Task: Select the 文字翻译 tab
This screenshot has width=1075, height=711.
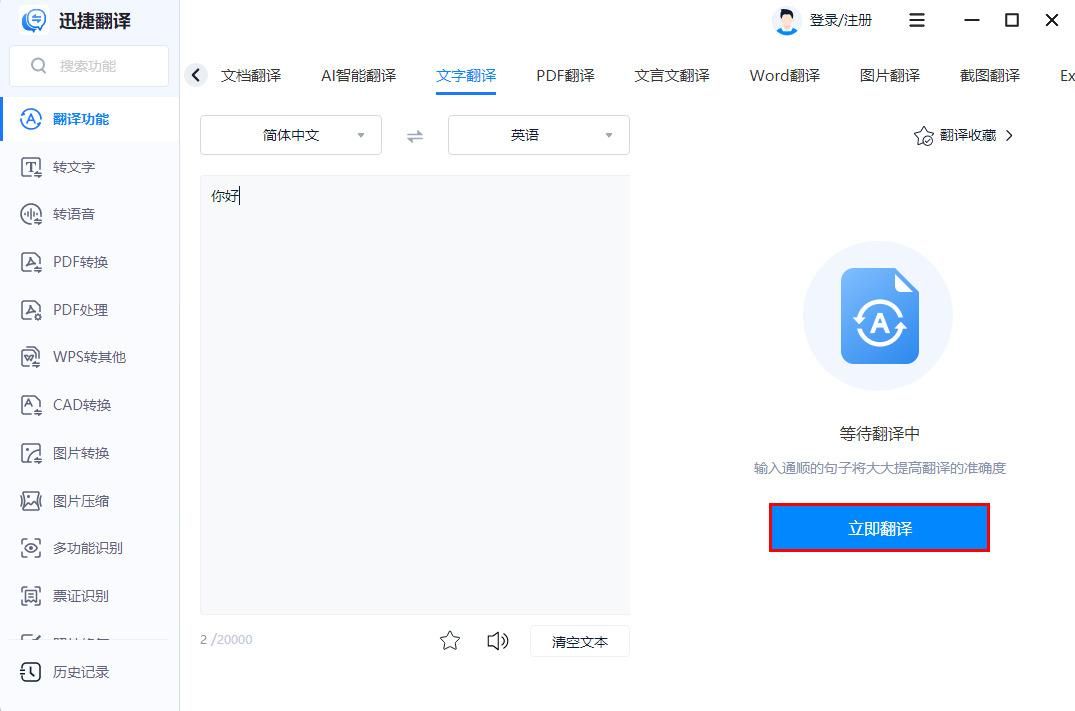Action: tap(466, 75)
